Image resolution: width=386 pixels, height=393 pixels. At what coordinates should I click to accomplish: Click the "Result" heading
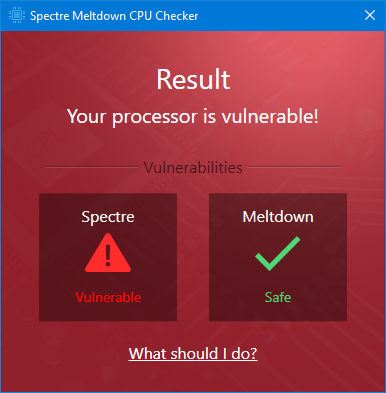[193, 79]
